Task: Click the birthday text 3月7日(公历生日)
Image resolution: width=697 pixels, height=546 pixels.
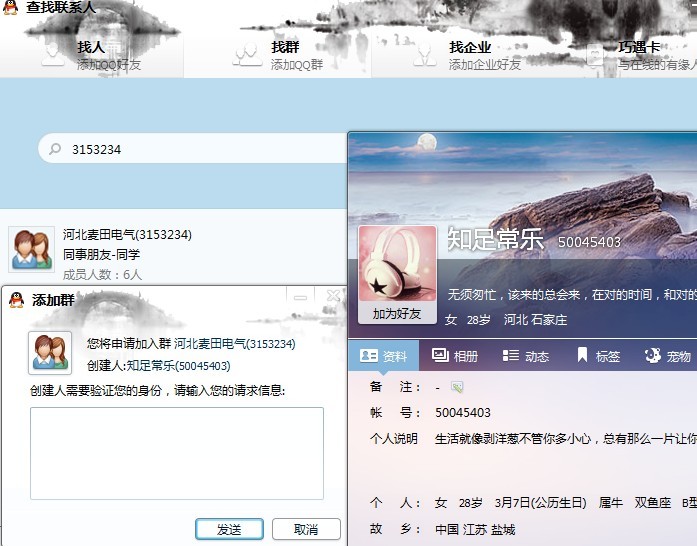Action: 541,503
